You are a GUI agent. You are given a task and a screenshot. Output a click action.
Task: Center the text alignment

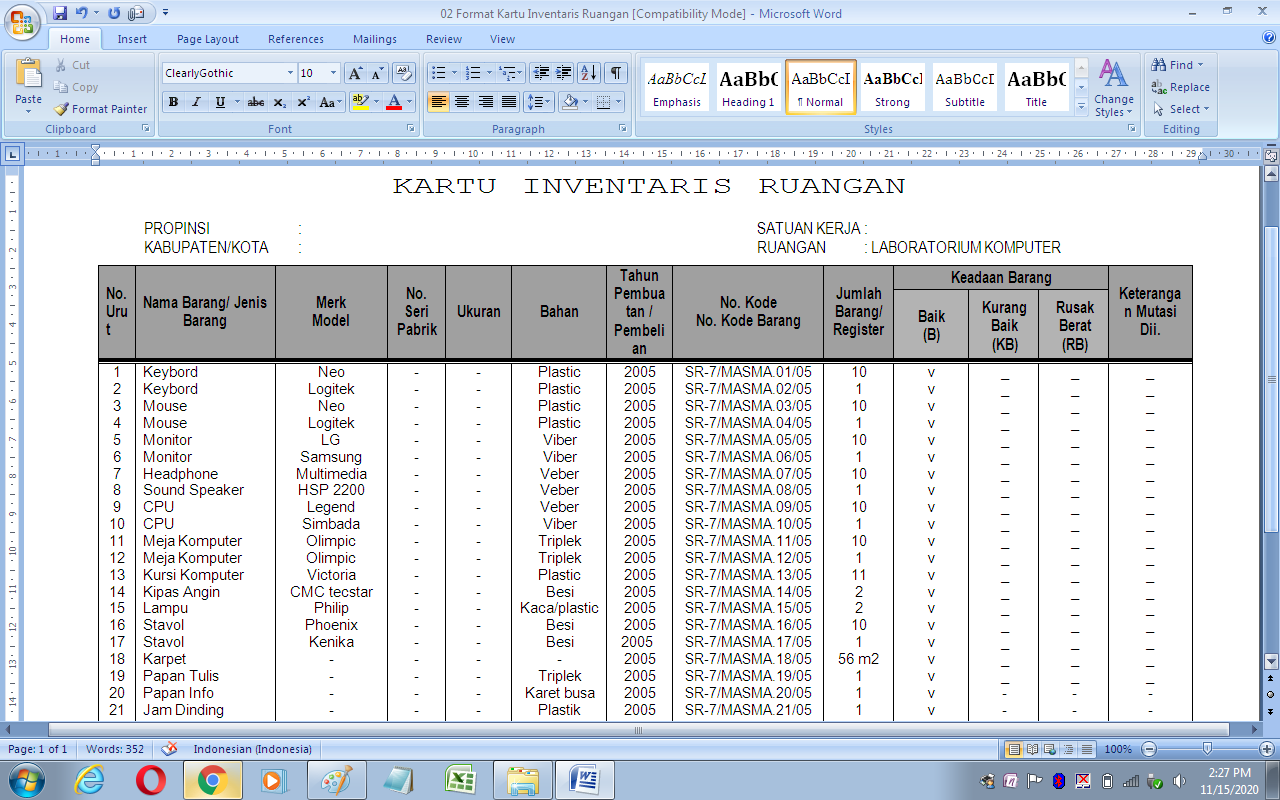(462, 102)
